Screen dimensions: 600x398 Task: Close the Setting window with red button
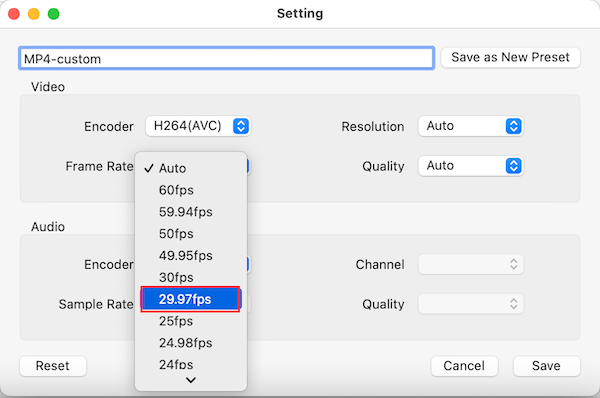(x=14, y=14)
